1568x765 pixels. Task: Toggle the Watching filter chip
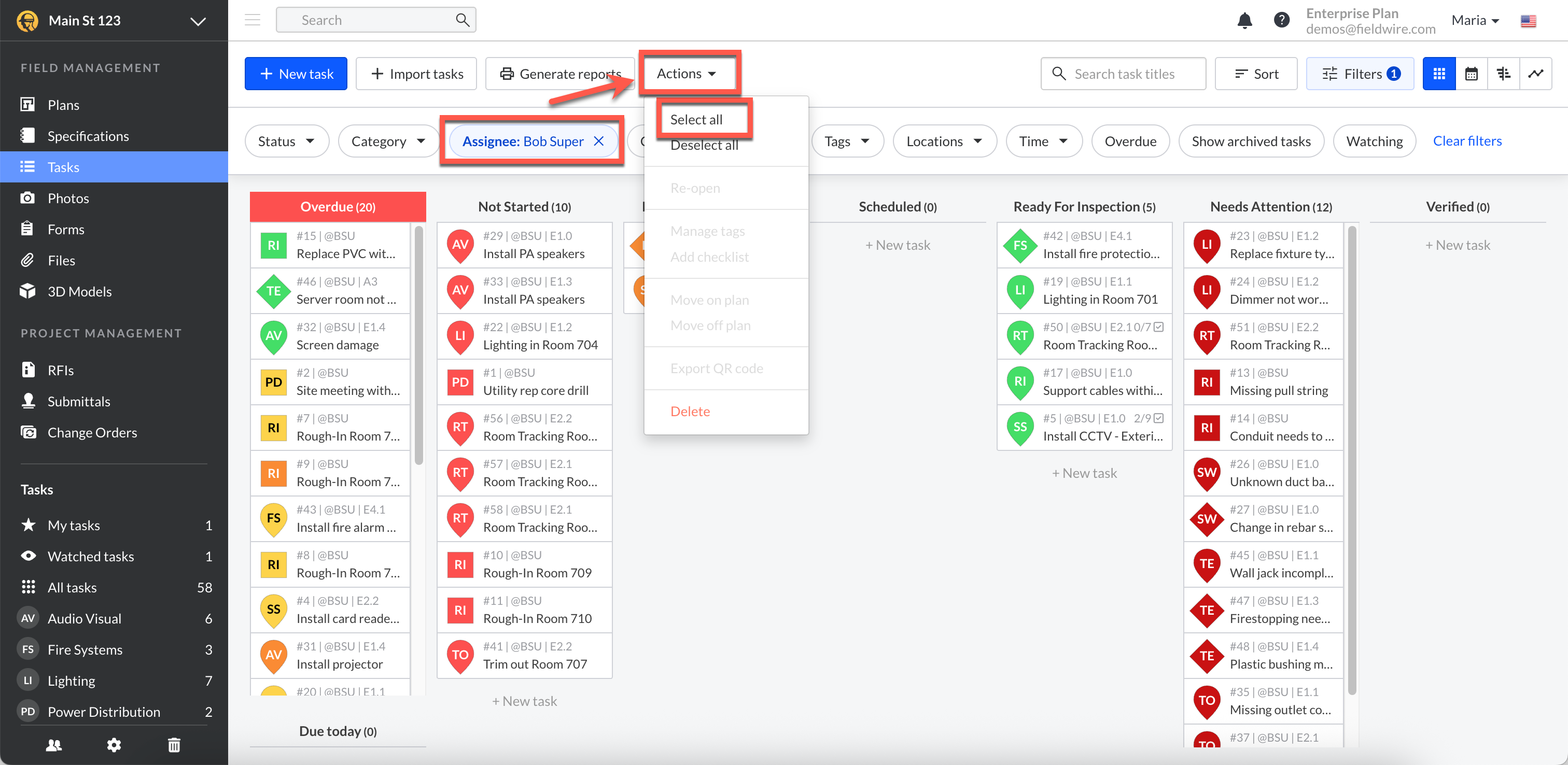click(x=1374, y=141)
